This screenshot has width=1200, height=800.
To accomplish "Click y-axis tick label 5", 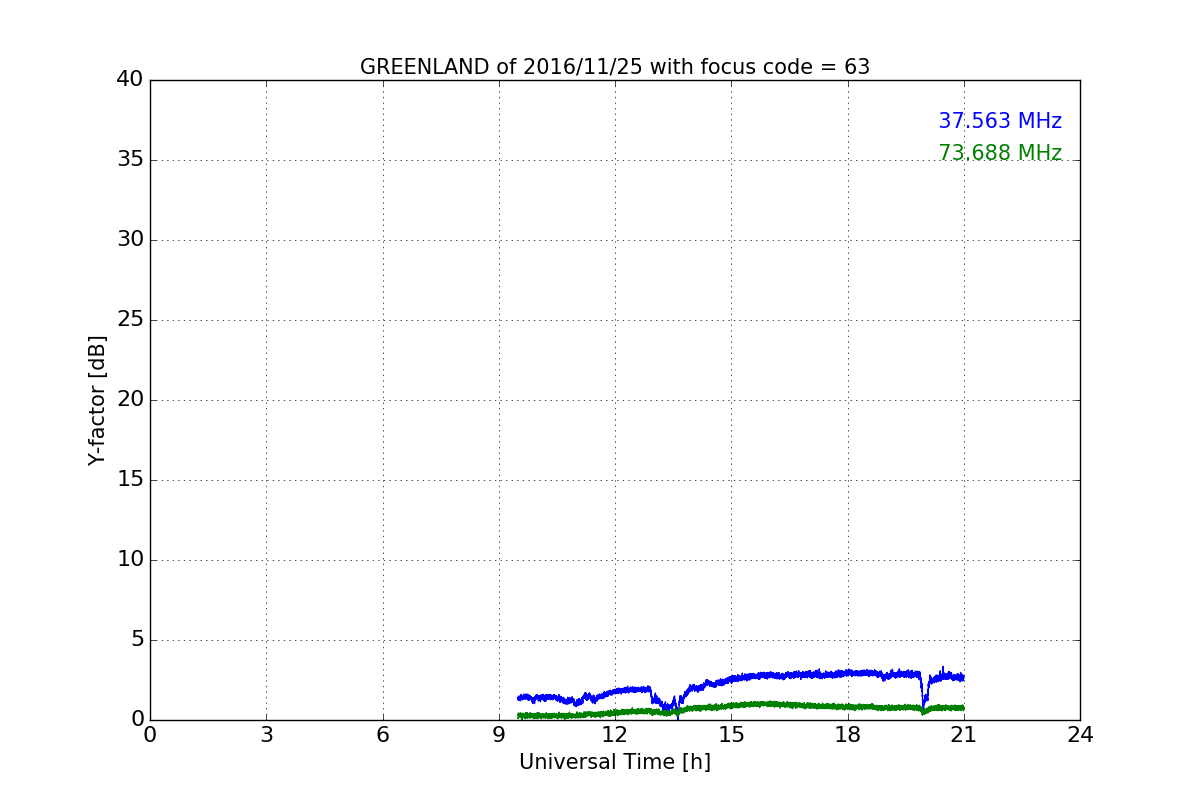I will tap(137, 640).
